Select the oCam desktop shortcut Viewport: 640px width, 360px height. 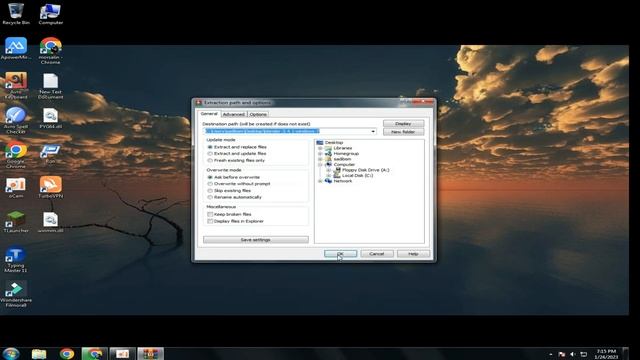point(16,188)
